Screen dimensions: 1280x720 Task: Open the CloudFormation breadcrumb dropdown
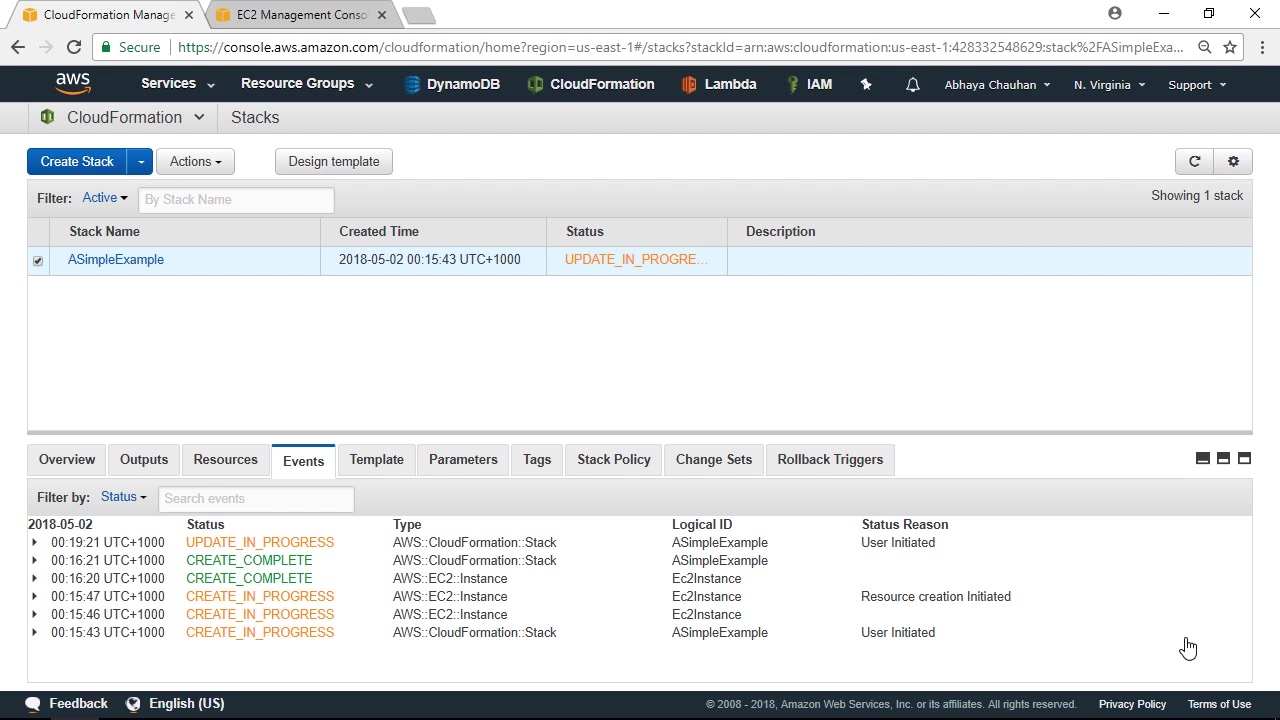pos(199,117)
